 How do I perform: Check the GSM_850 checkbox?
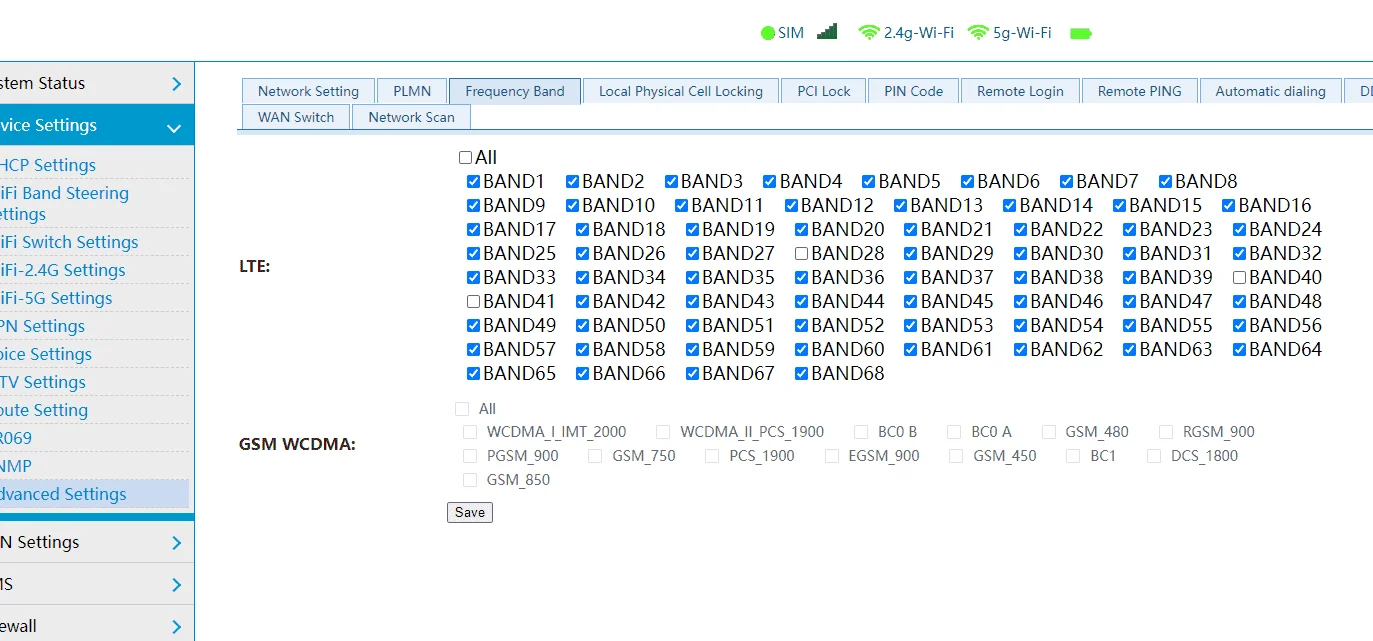470,480
